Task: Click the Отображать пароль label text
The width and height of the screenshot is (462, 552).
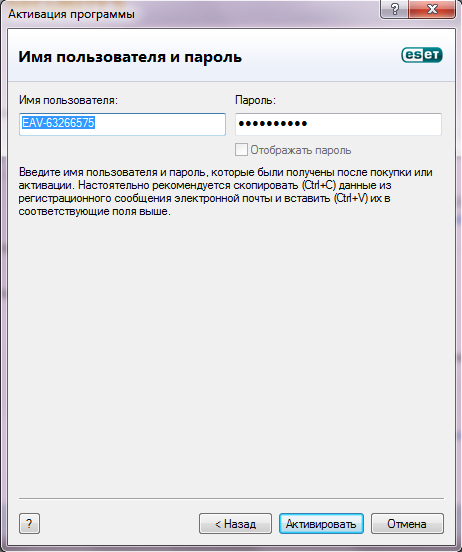Action: point(300,150)
